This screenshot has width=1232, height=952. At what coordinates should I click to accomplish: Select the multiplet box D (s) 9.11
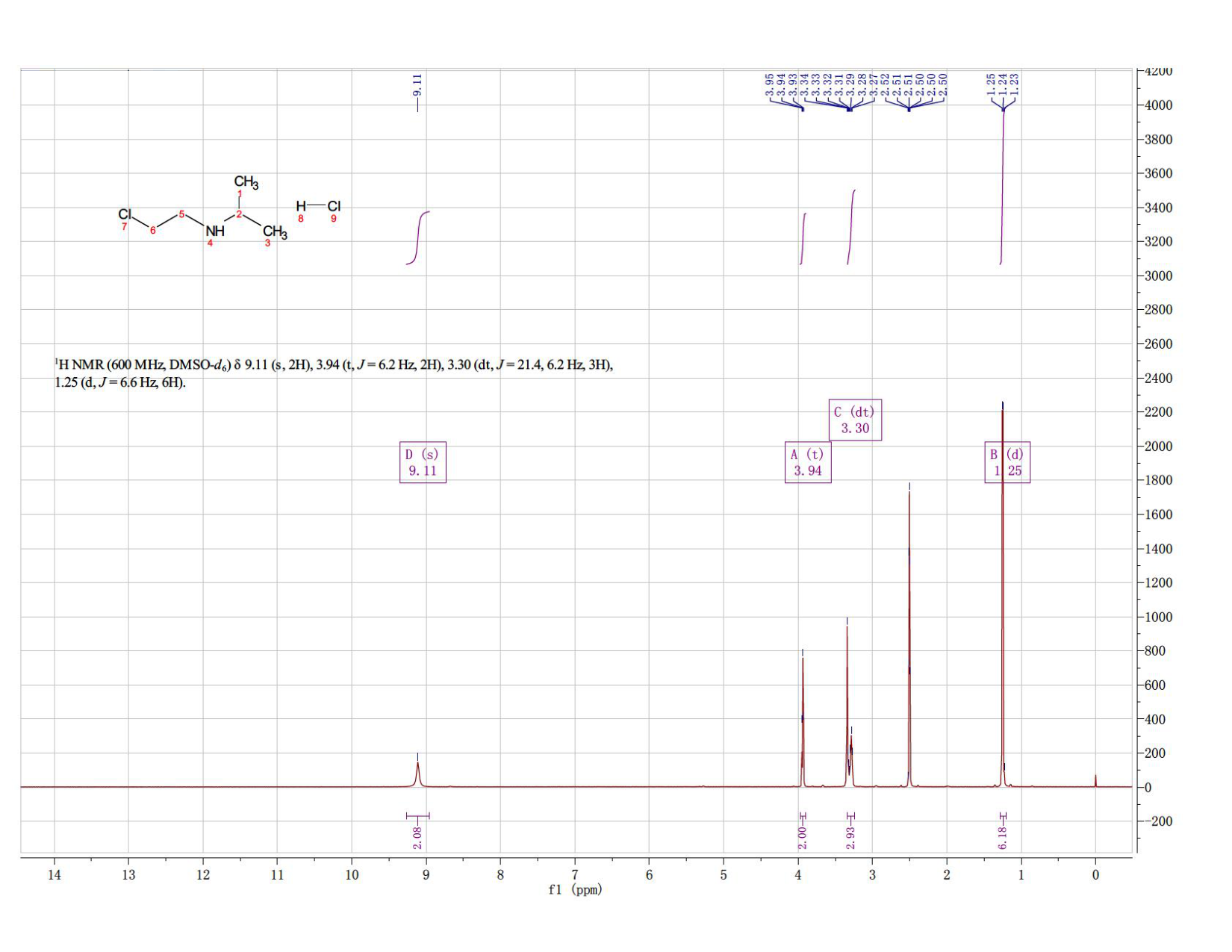pyautogui.click(x=423, y=462)
